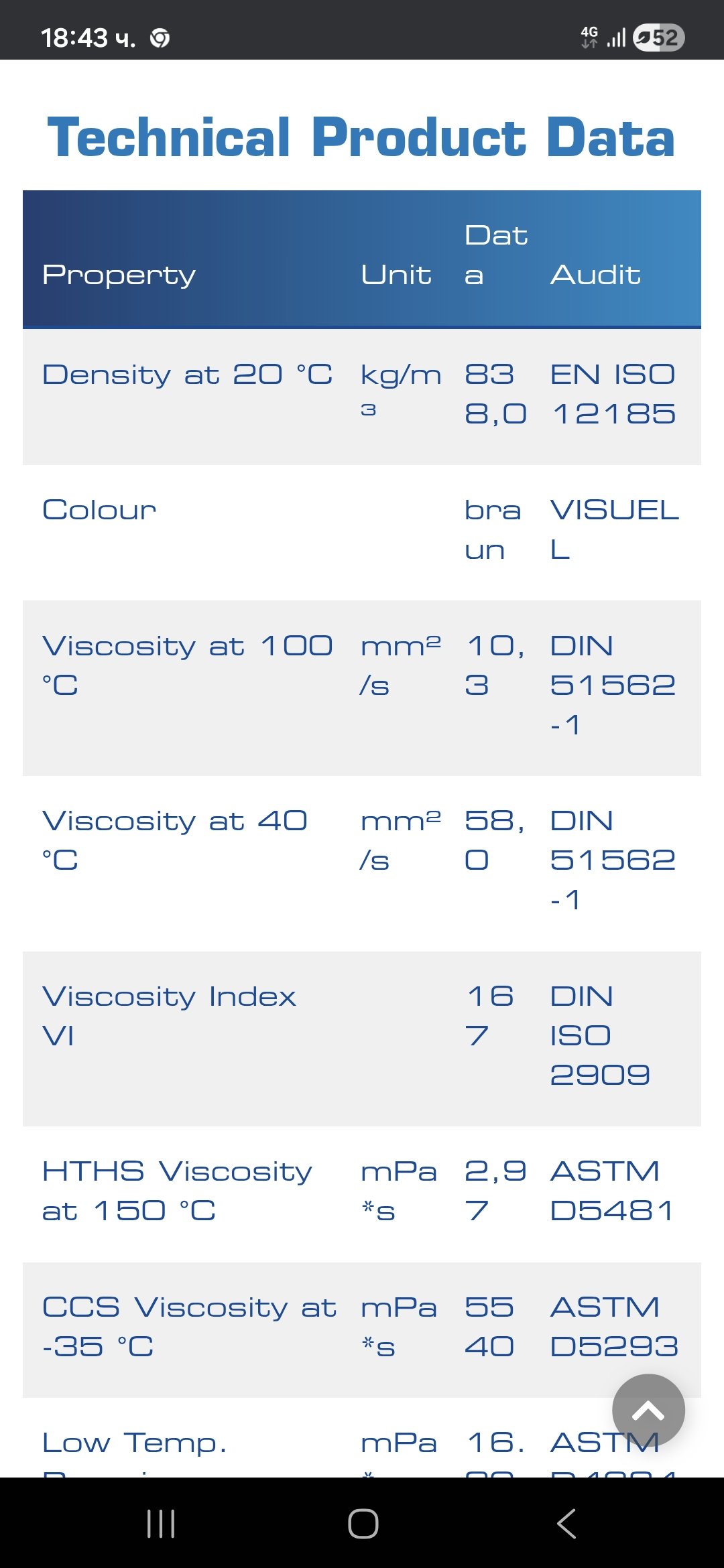Open recent apps via navigation bar

coord(161,1523)
